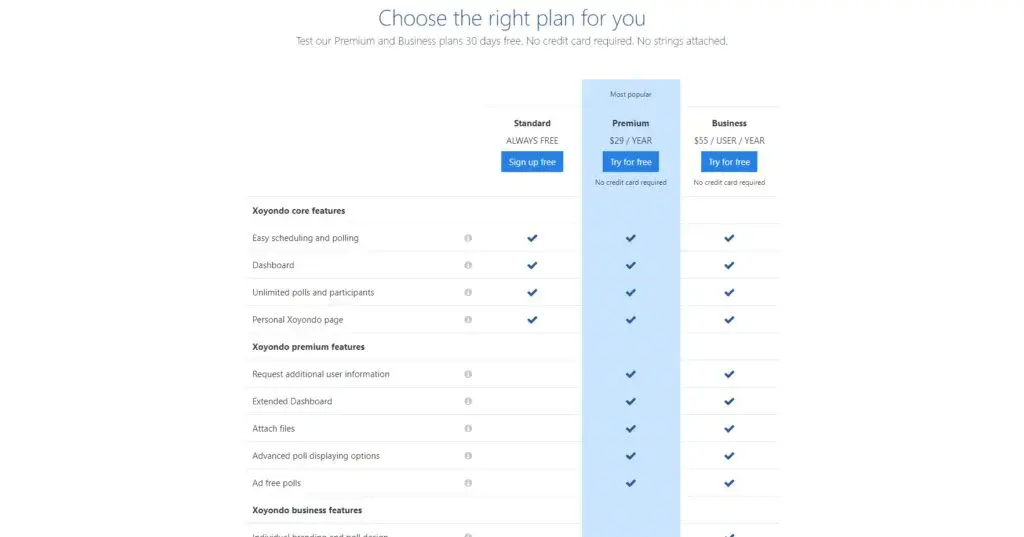The height and width of the screenshot is (537, 1024).
Task: Open info icon for Unlimited polls and participants
Action: point(468,293)
